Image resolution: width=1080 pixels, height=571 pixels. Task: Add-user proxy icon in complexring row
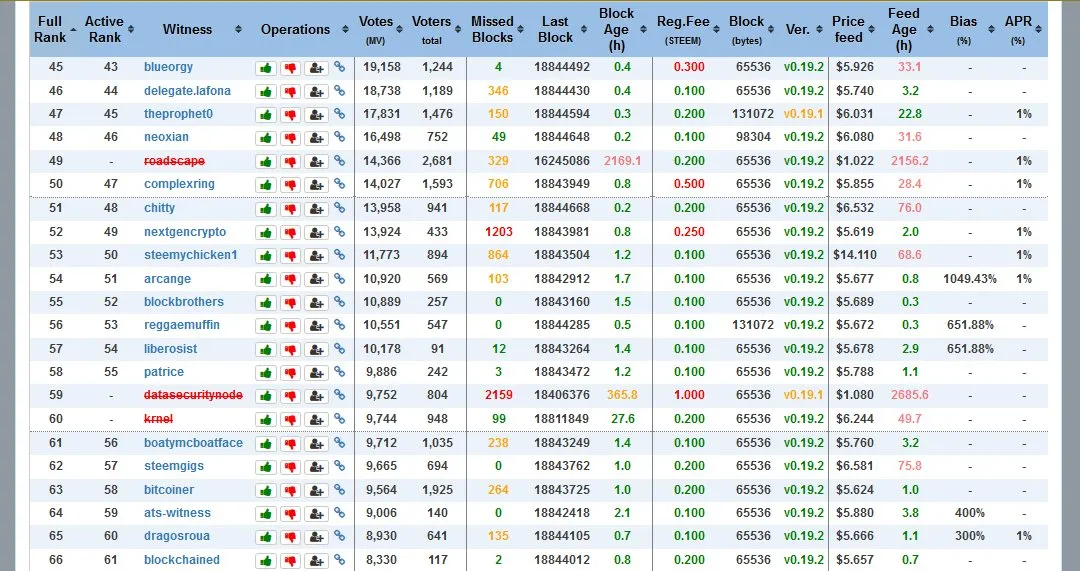point(316,185)
